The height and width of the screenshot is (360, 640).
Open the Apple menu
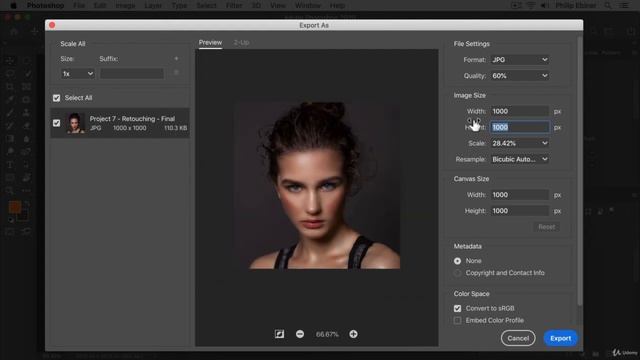[x=13, y=5]
